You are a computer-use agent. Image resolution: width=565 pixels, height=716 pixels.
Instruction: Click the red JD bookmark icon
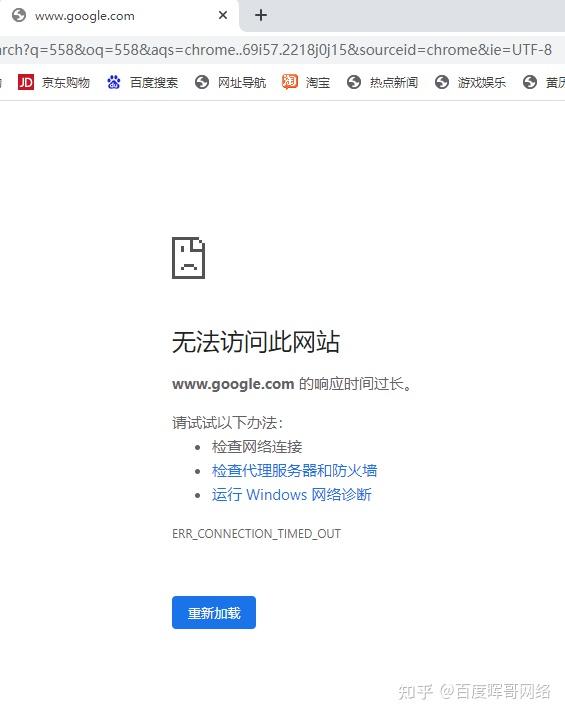(x=26, y=82)
